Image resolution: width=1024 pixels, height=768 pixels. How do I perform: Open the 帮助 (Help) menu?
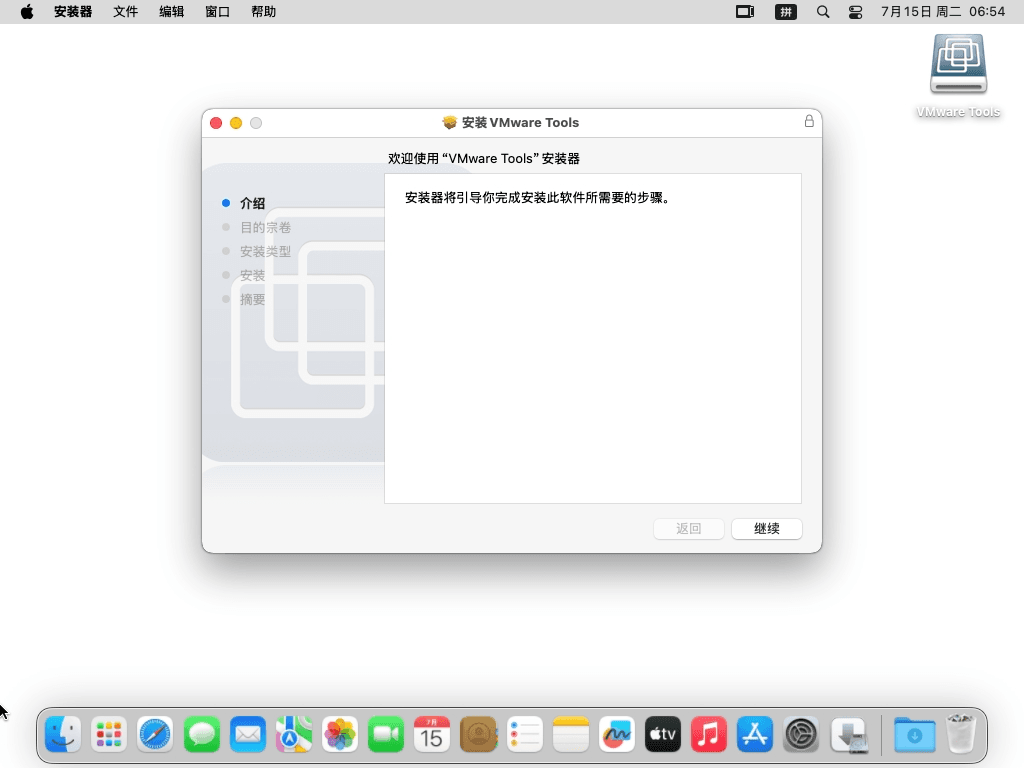(x=264, y=12)
